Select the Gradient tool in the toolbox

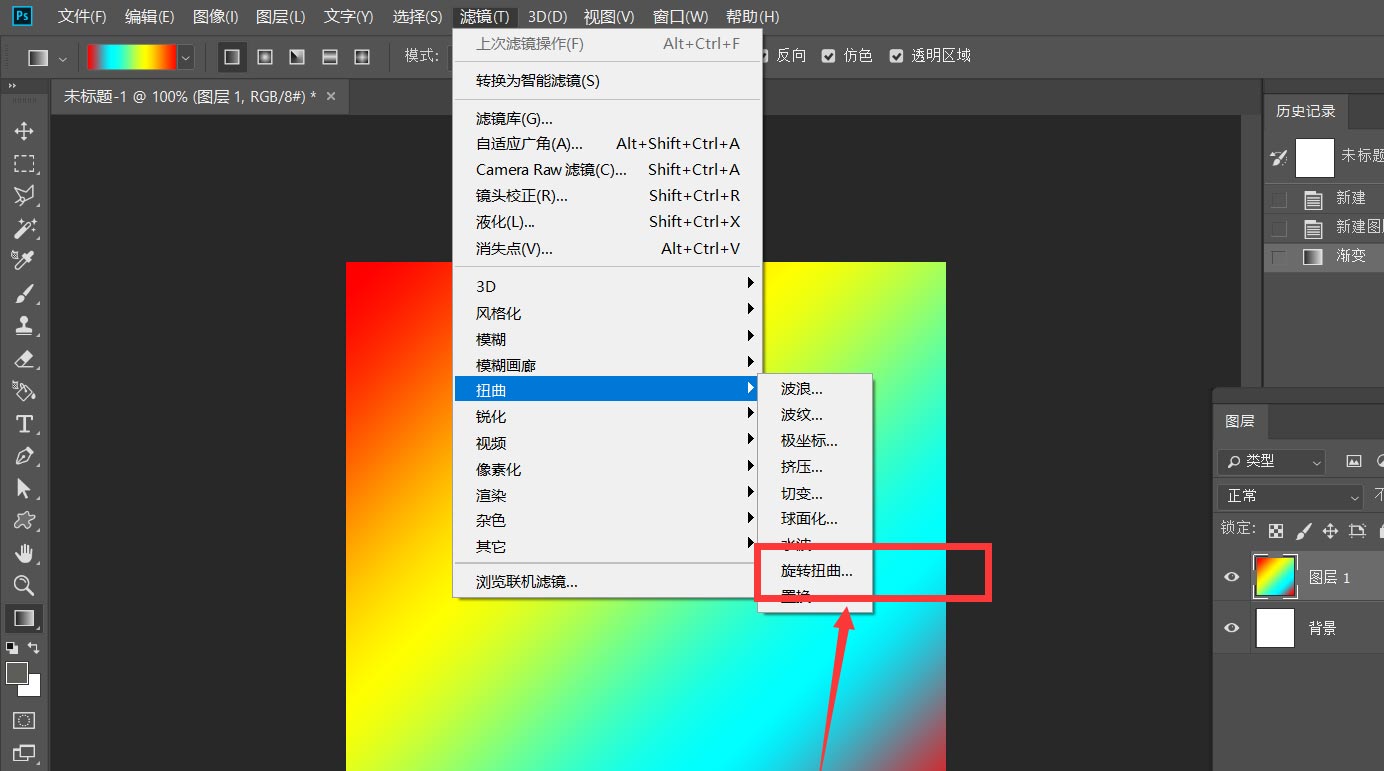pos(24,618)
